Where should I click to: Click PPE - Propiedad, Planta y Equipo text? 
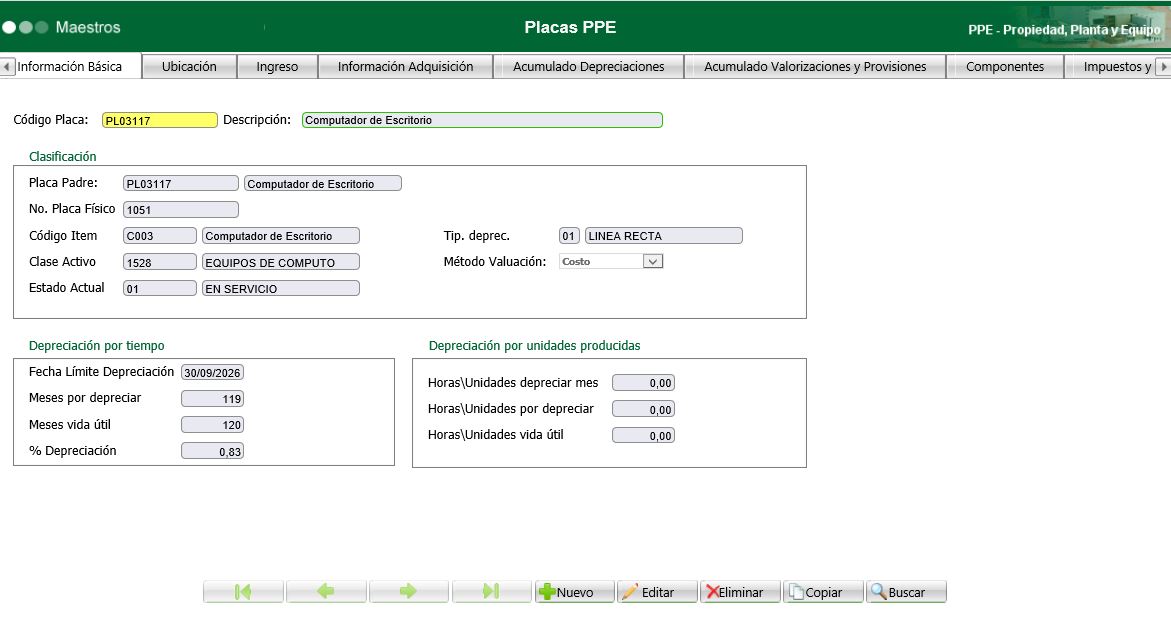[1064, 30]
